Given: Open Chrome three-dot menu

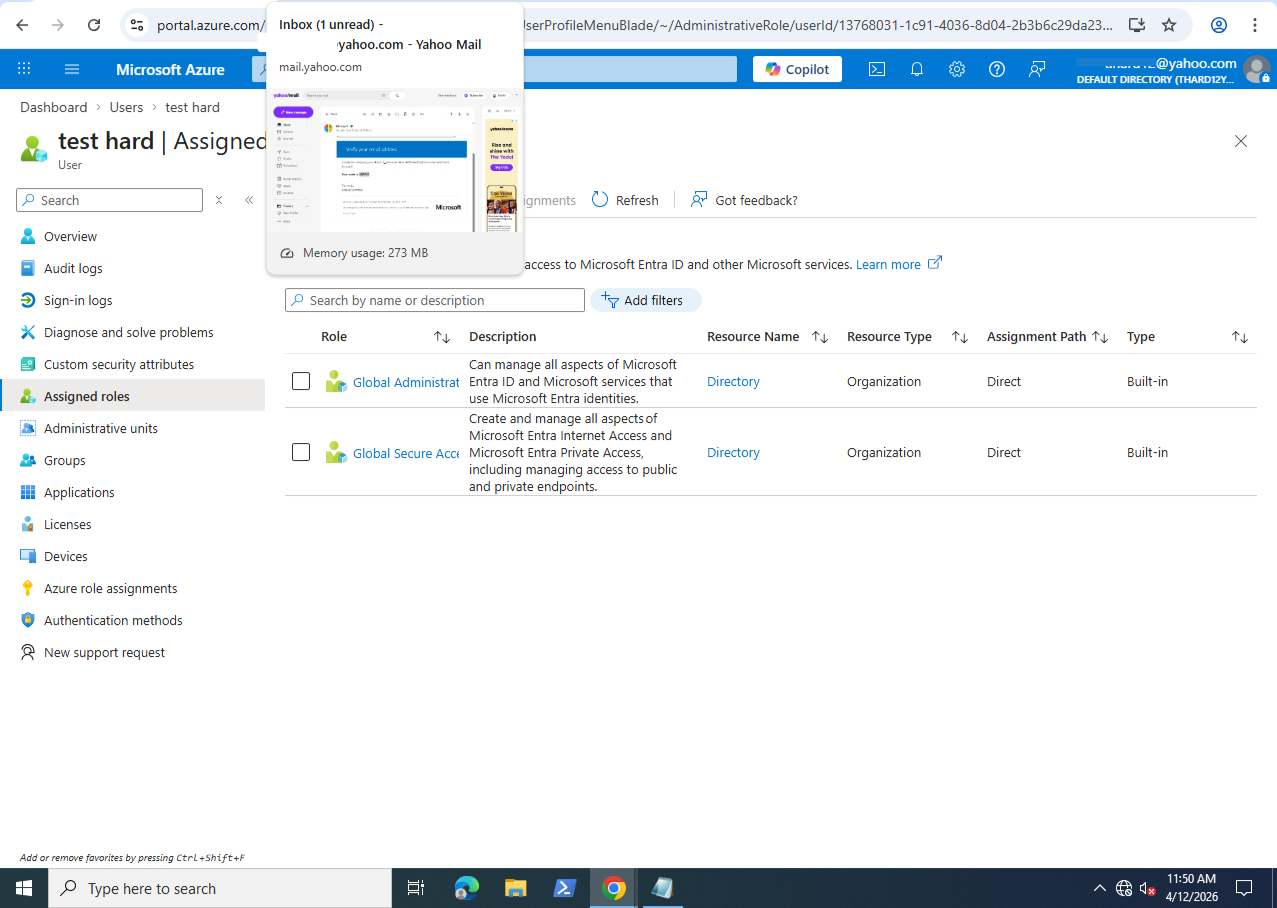Looking at the screenshot, I should 1254,25.
